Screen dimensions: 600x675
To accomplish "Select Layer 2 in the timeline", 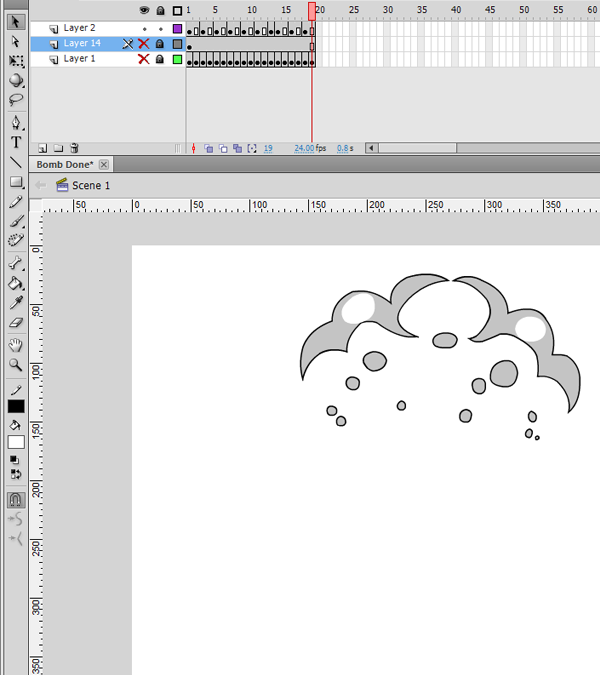I will [79, 28].
